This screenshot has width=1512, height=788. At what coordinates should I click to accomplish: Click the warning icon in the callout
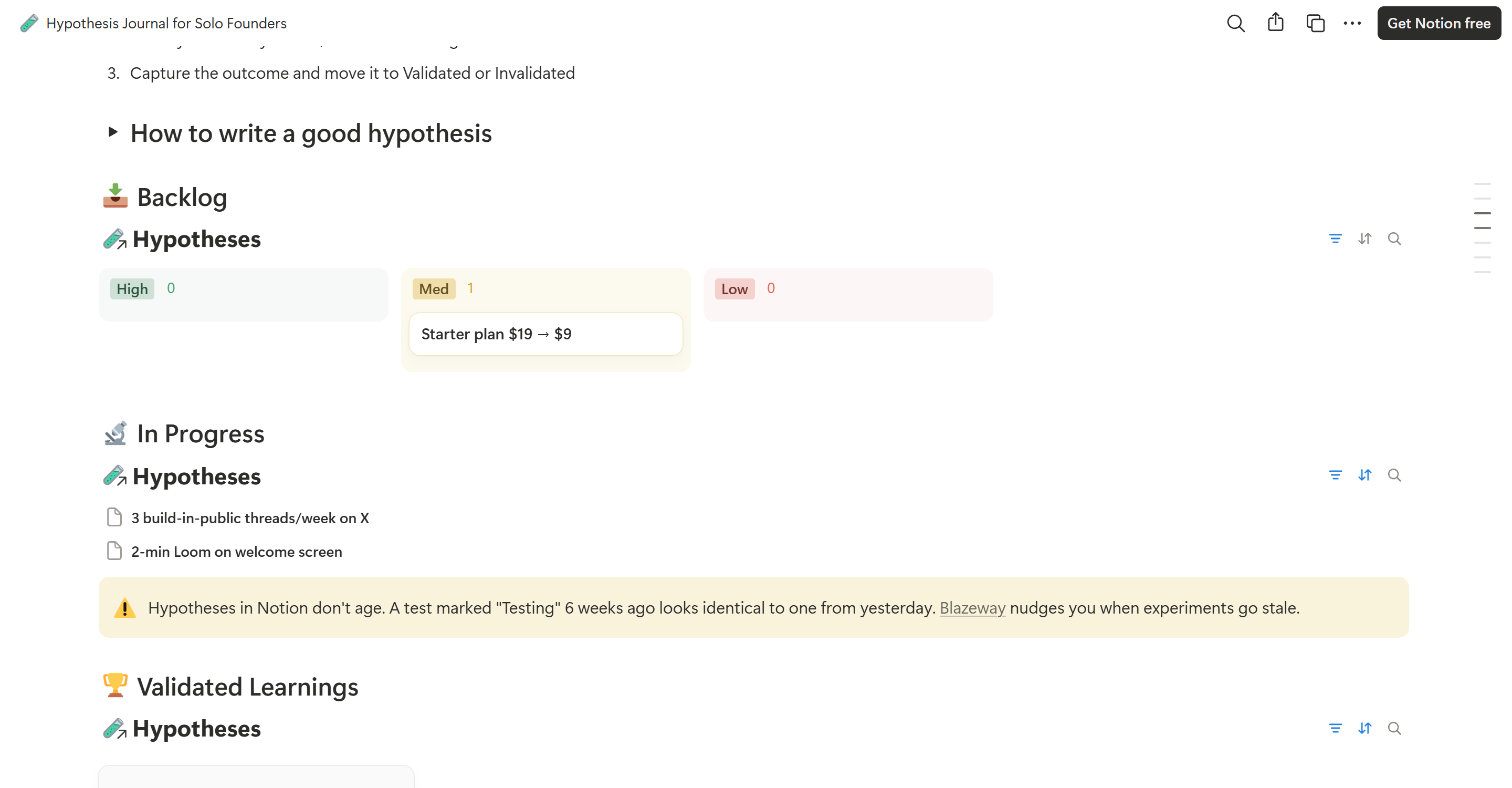124,608
